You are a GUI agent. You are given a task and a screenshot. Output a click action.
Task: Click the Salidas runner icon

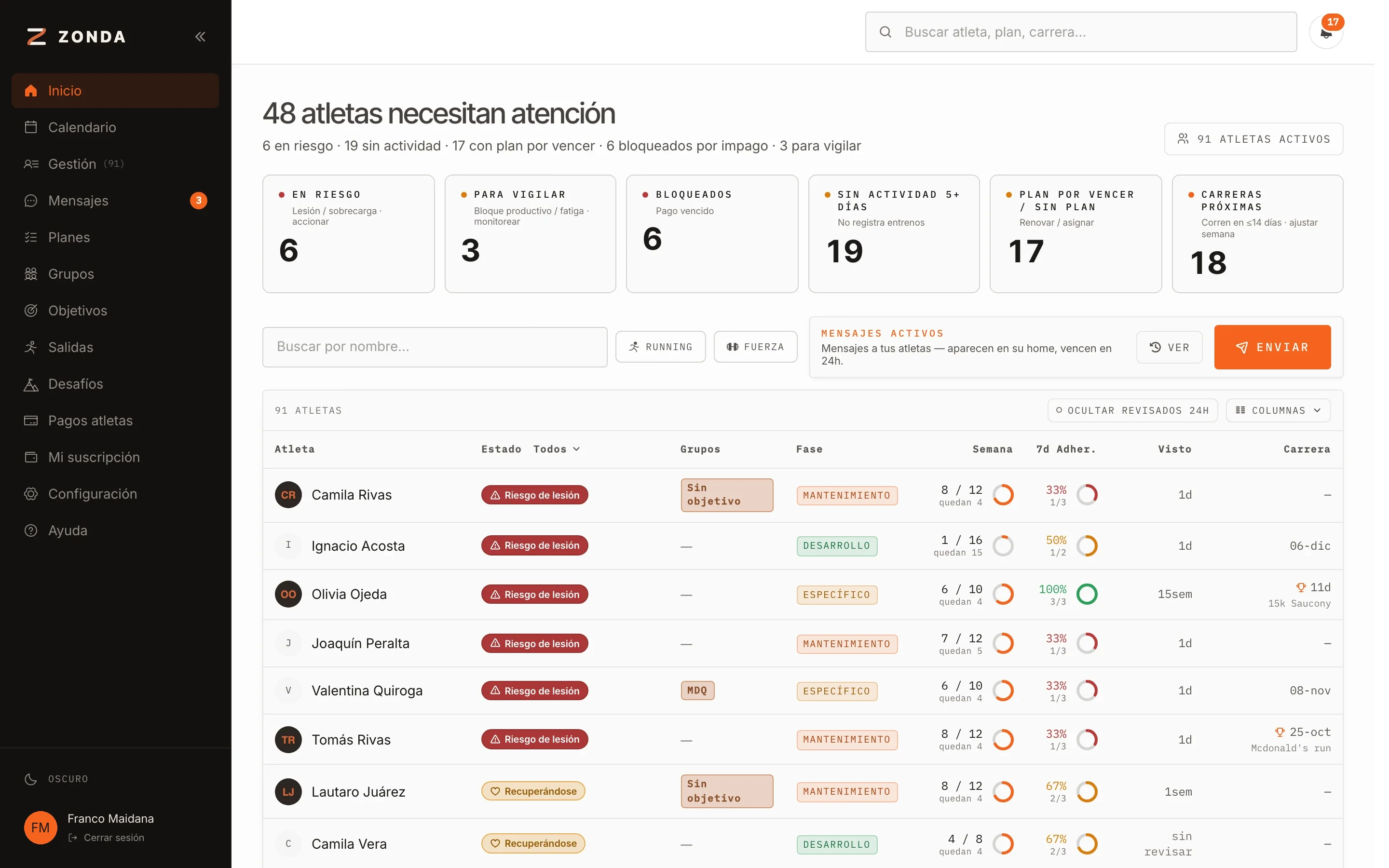tap(31, 347)
